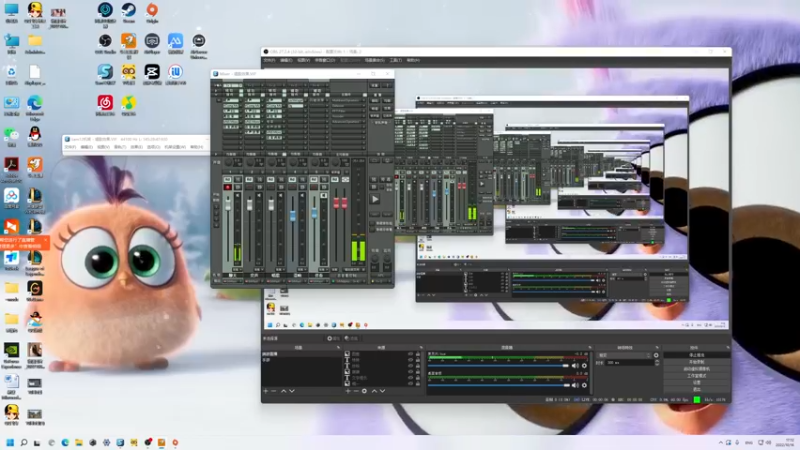Open settings gear for first OBS audio track

pyautogui.click(x=584, y=366)
